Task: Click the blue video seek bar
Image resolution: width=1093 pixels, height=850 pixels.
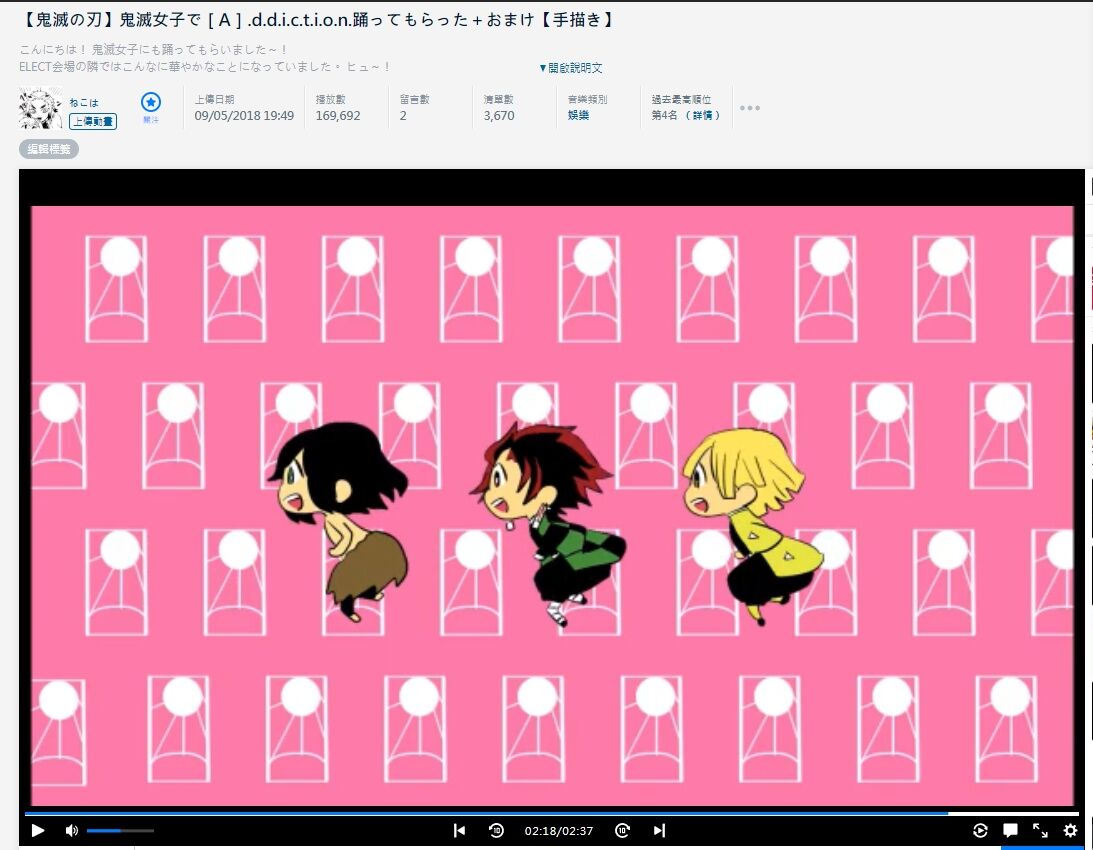Action: point(551,813)
